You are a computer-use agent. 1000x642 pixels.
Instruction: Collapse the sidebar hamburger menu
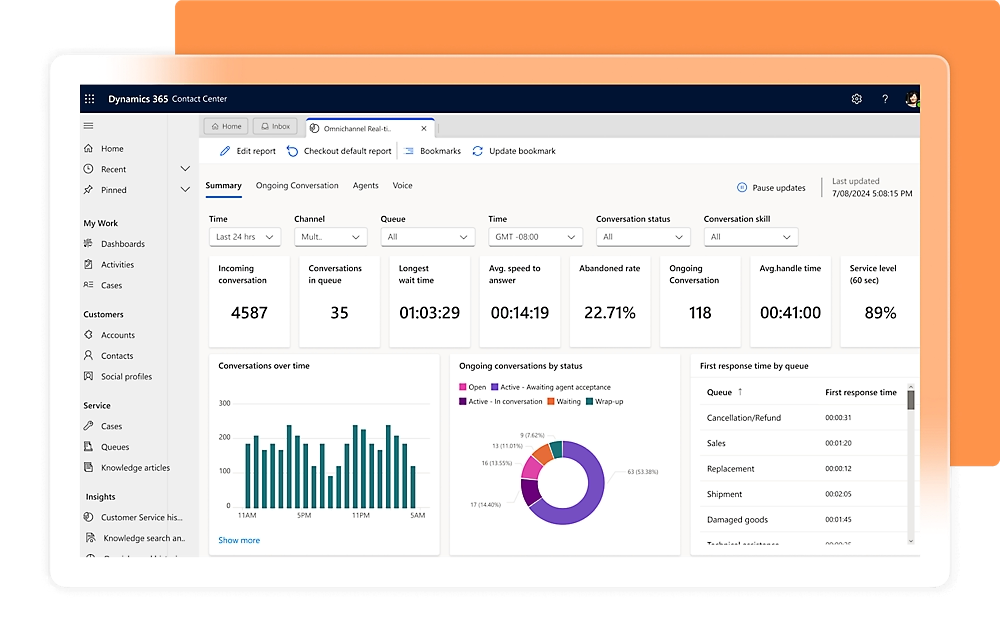pos(89,126)
